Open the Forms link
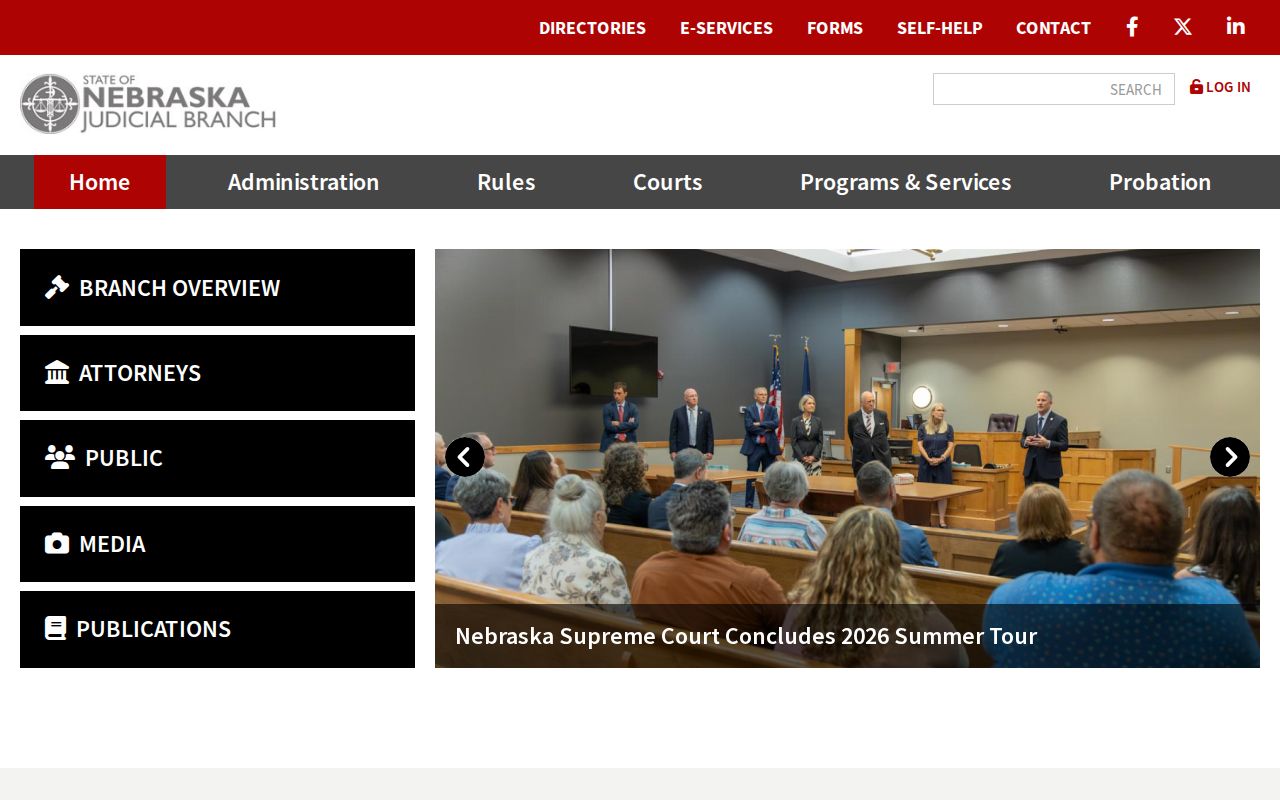The width and height of the screenshot is (1280, 800). 835,28
